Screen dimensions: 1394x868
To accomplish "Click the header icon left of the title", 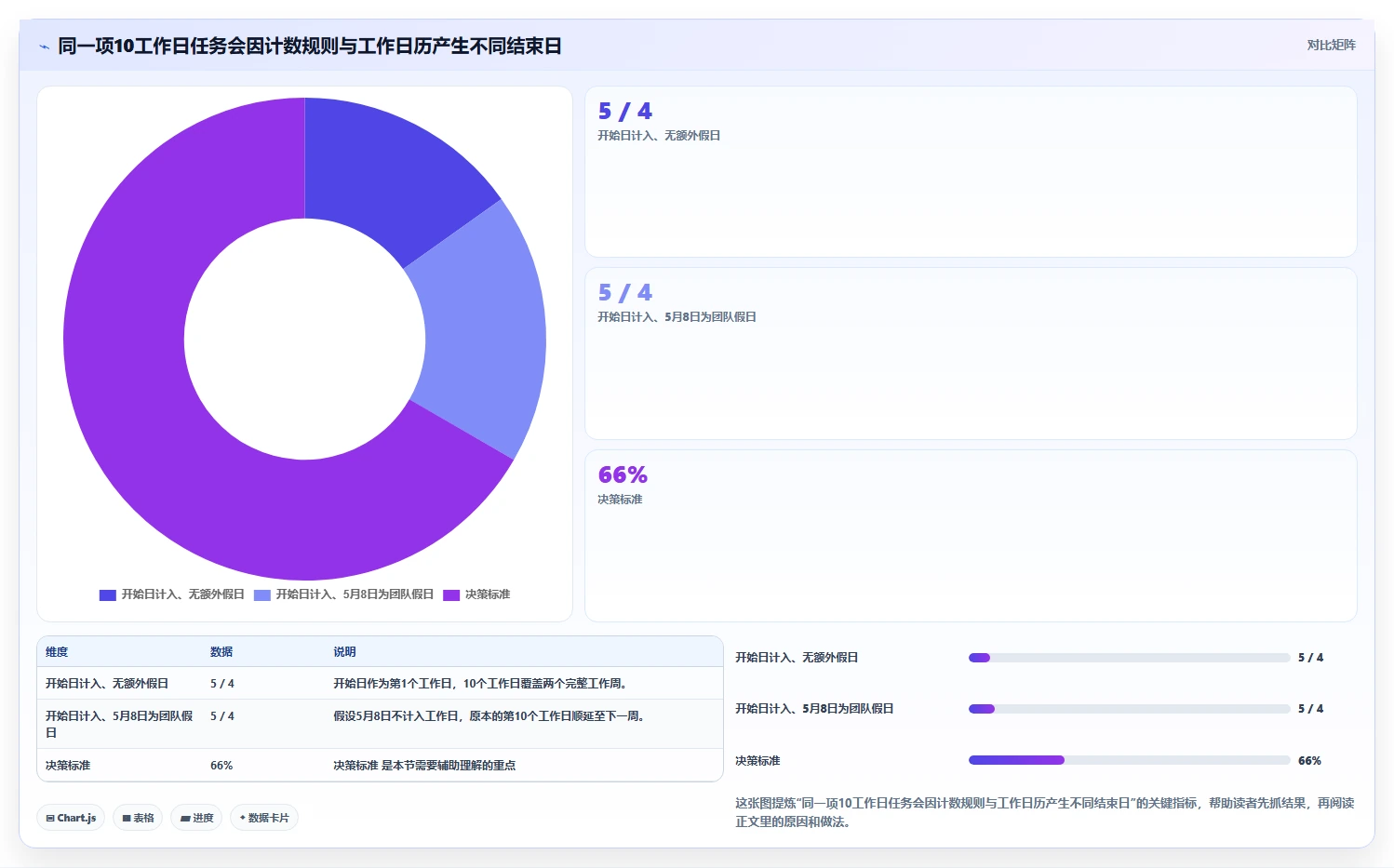I will click(44, 47).
